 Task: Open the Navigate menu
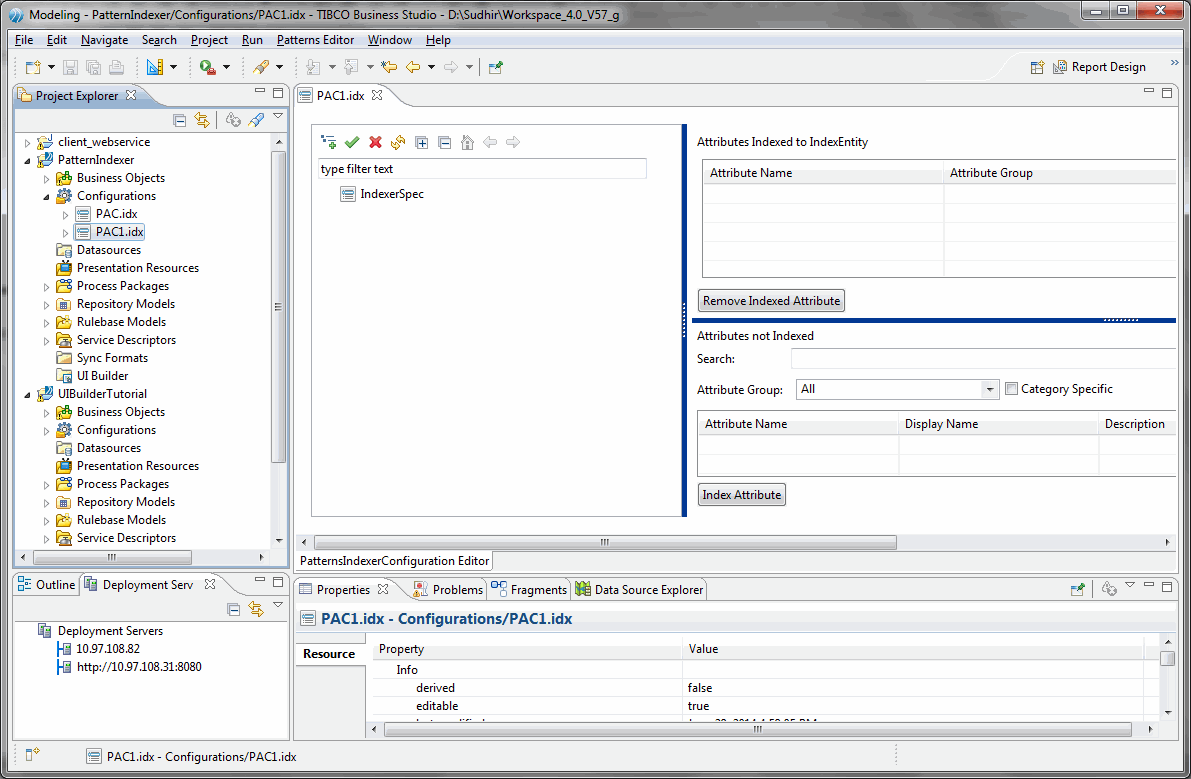click(104, 39)
